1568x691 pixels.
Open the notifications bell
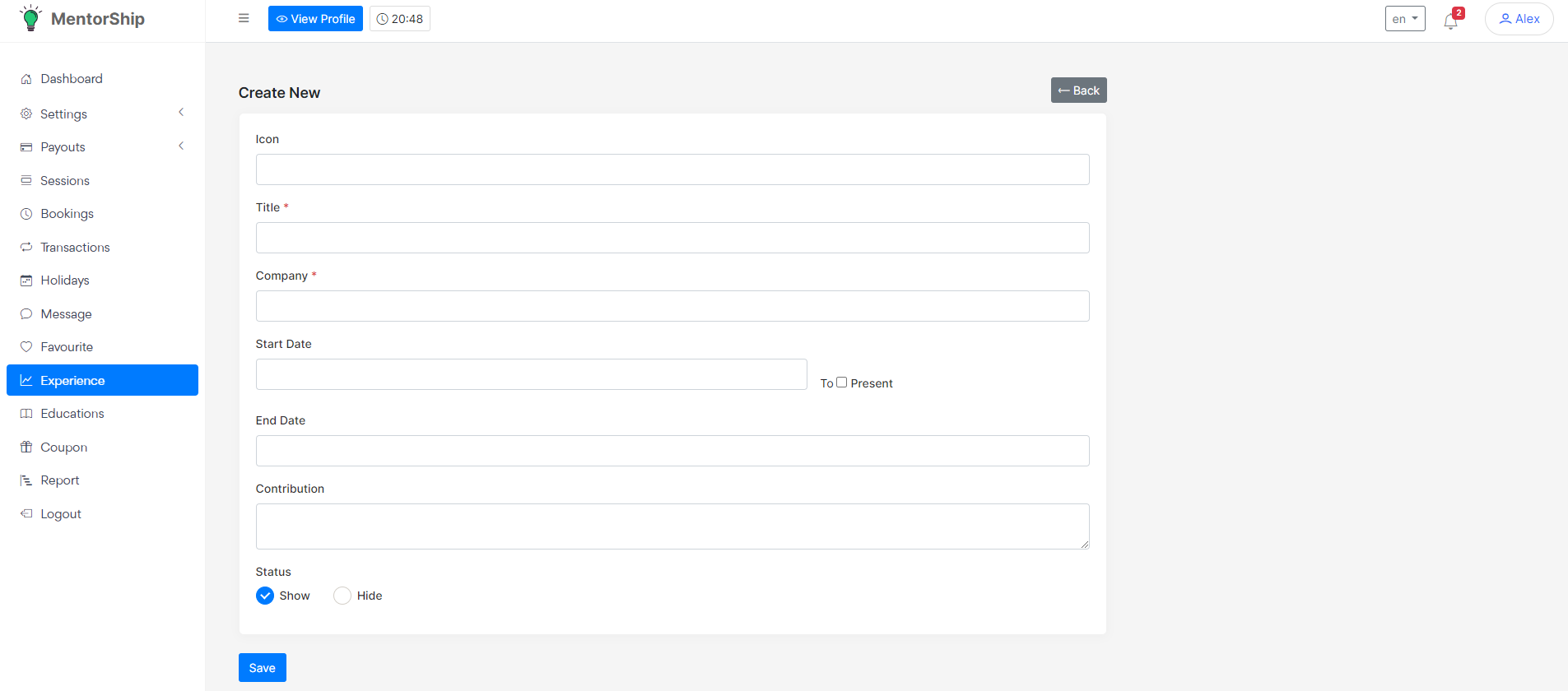1450,21
